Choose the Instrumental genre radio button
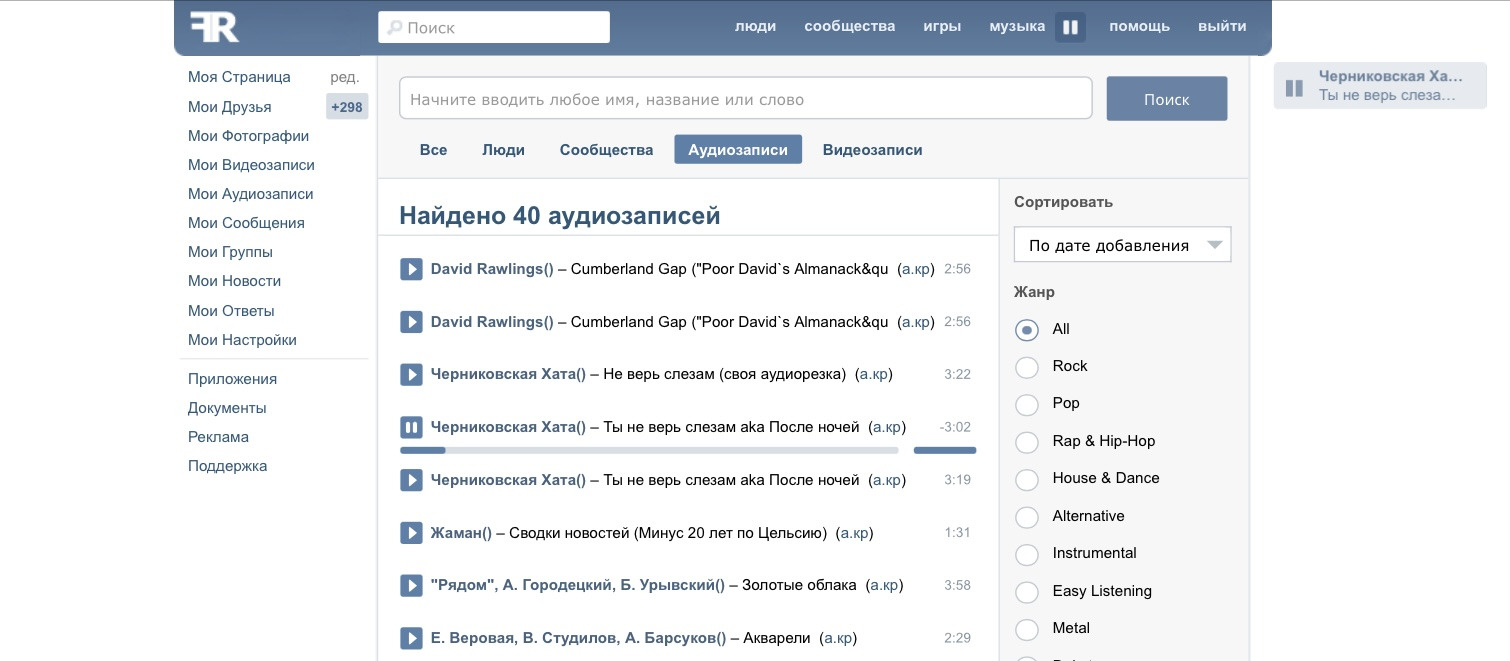The image size is (1510, 661). point(1027,554)
